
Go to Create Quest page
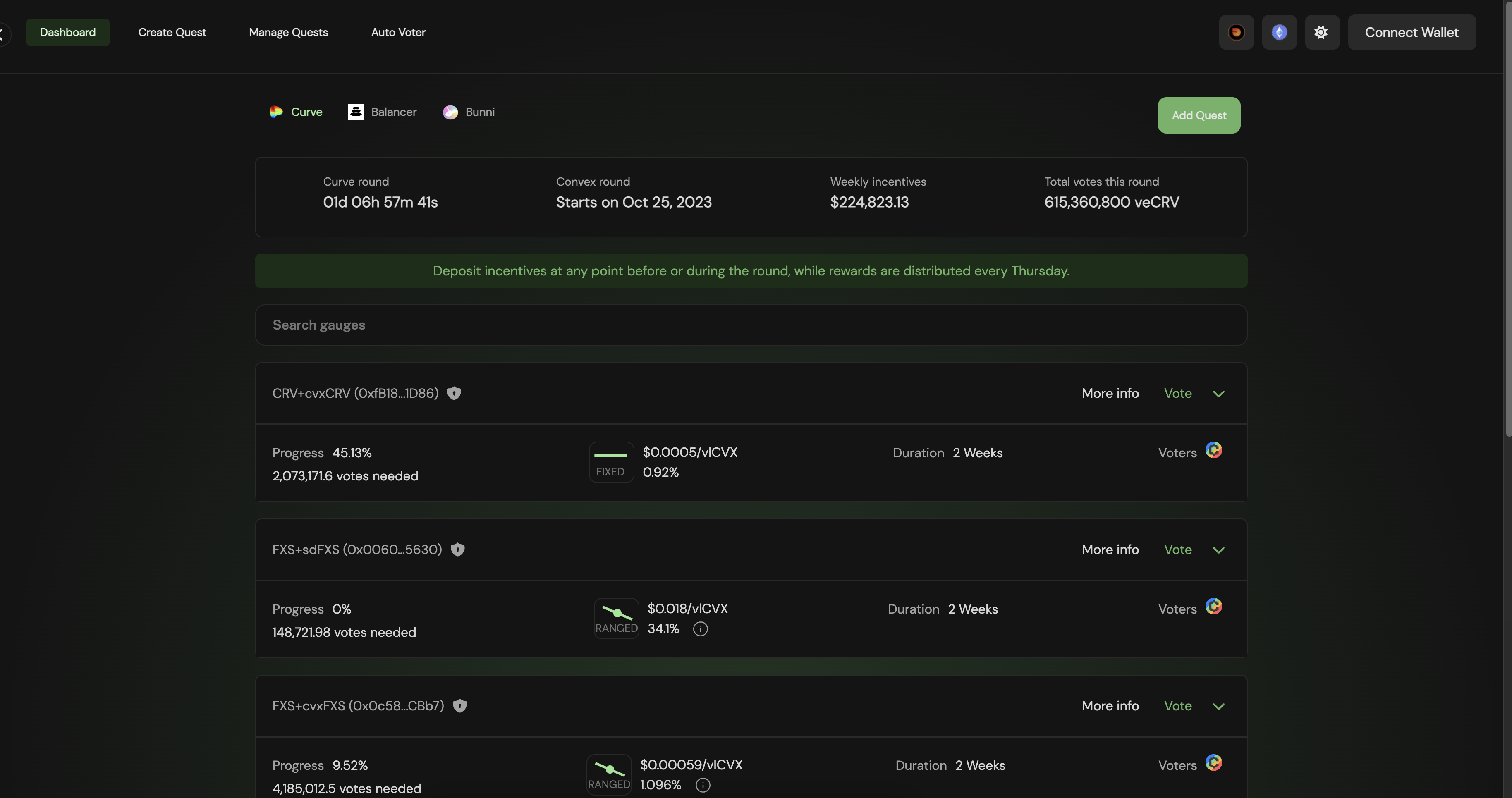coord(172,32)
